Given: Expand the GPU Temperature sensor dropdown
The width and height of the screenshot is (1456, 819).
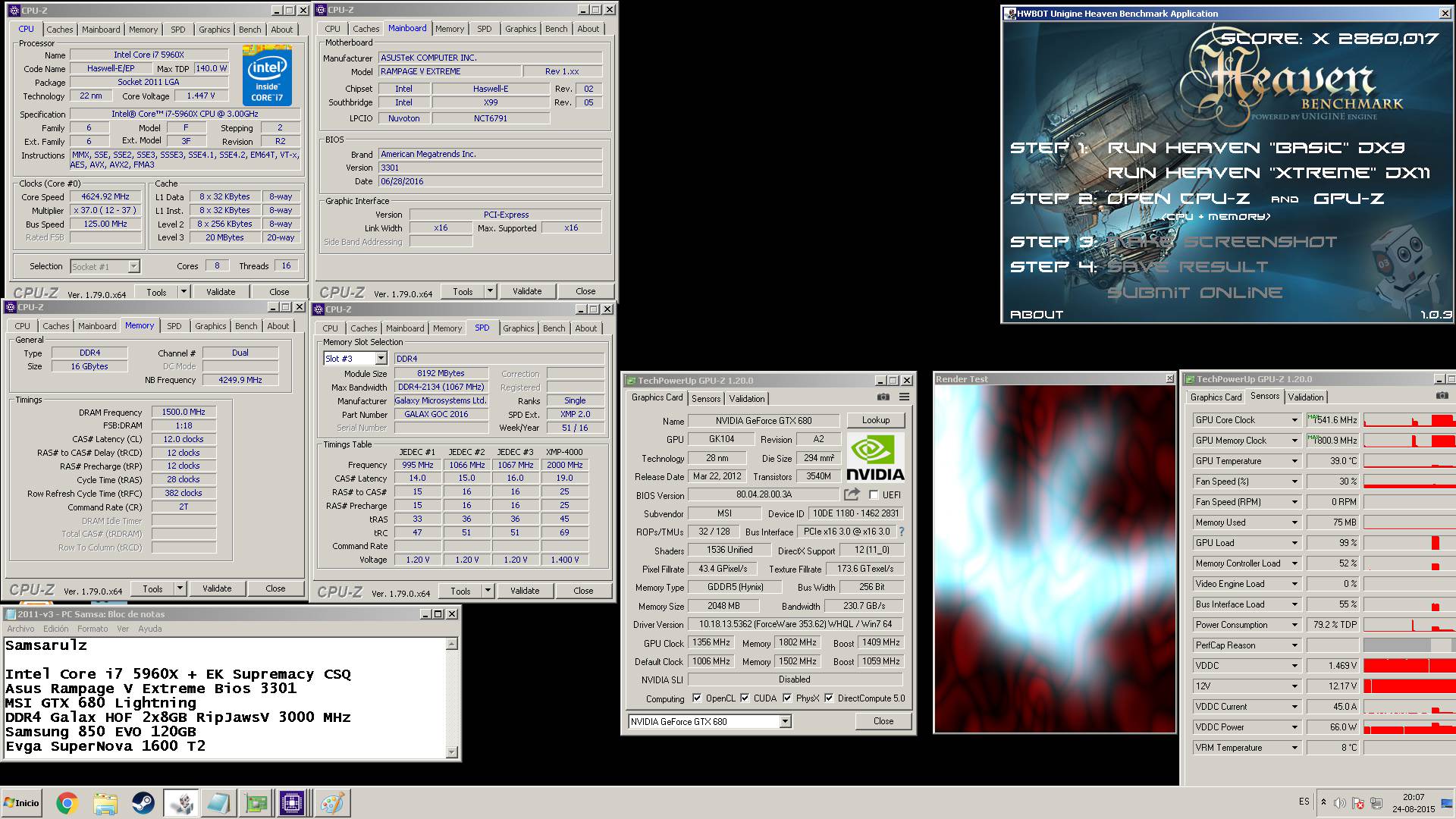Looking at the screenshot, I should tap(1294, 461).
